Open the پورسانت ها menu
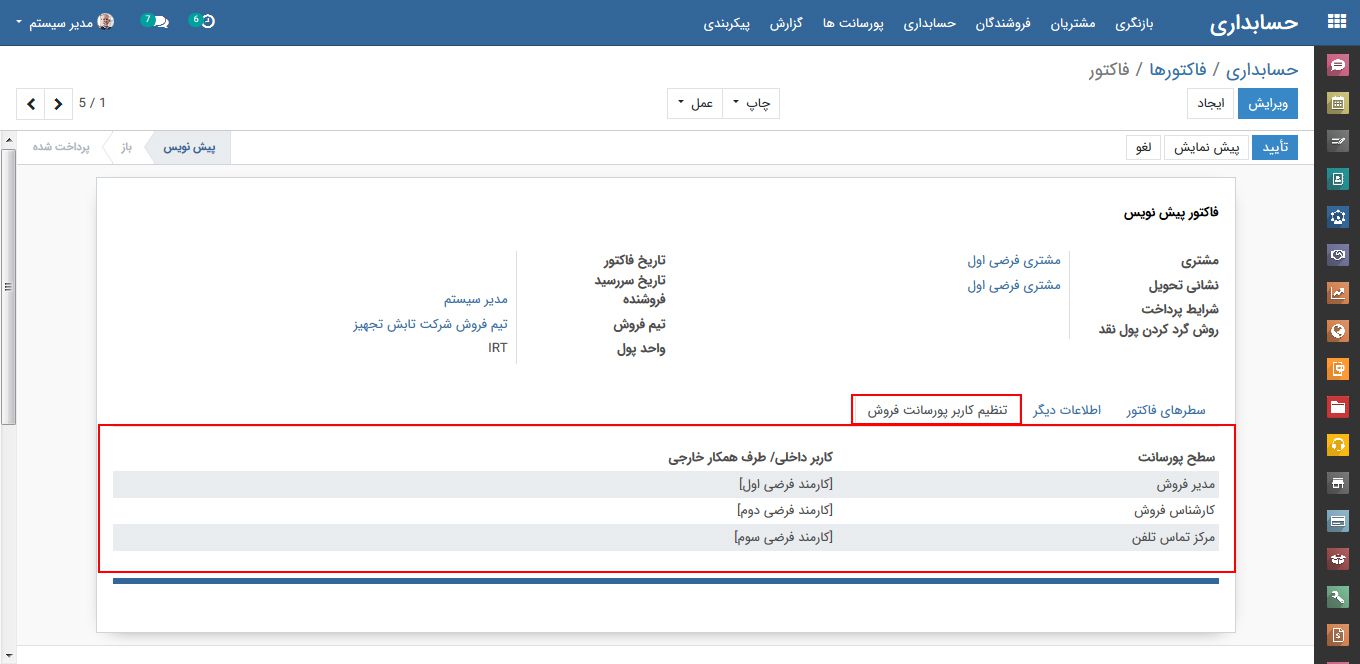The image size is (1360, 664). click(853, 22)
